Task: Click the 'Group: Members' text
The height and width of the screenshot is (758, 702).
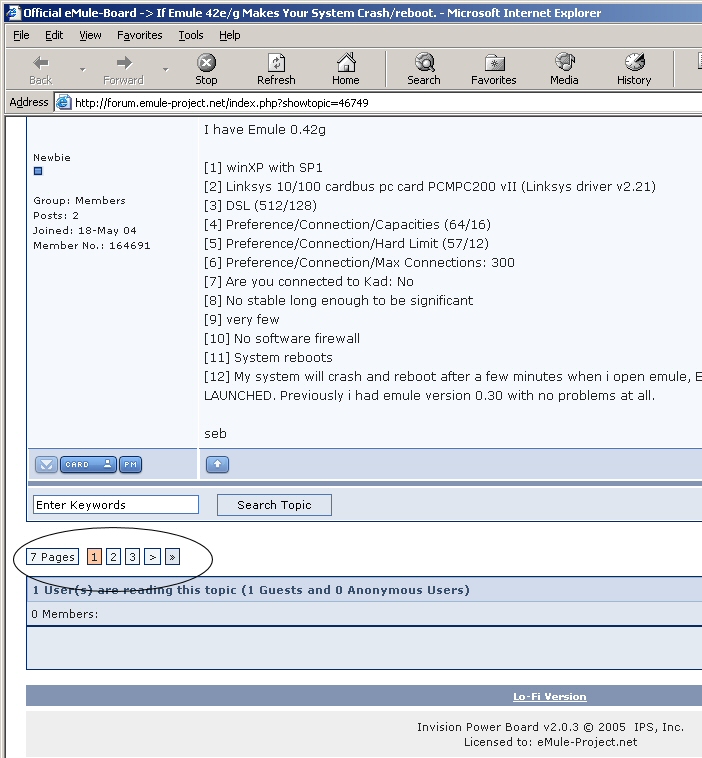Action: tap(79, 201)
